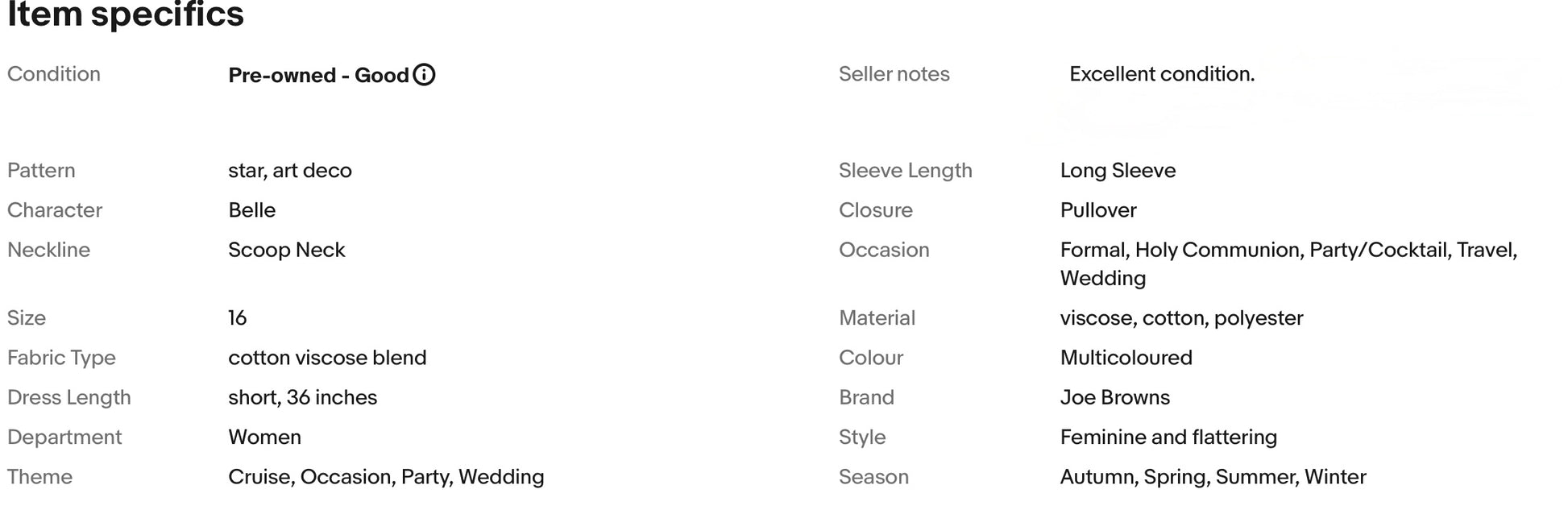Viewport: 1568px width, 510px height.
Task: Click the Joe Browns brand value
Action: (1114, 397)
